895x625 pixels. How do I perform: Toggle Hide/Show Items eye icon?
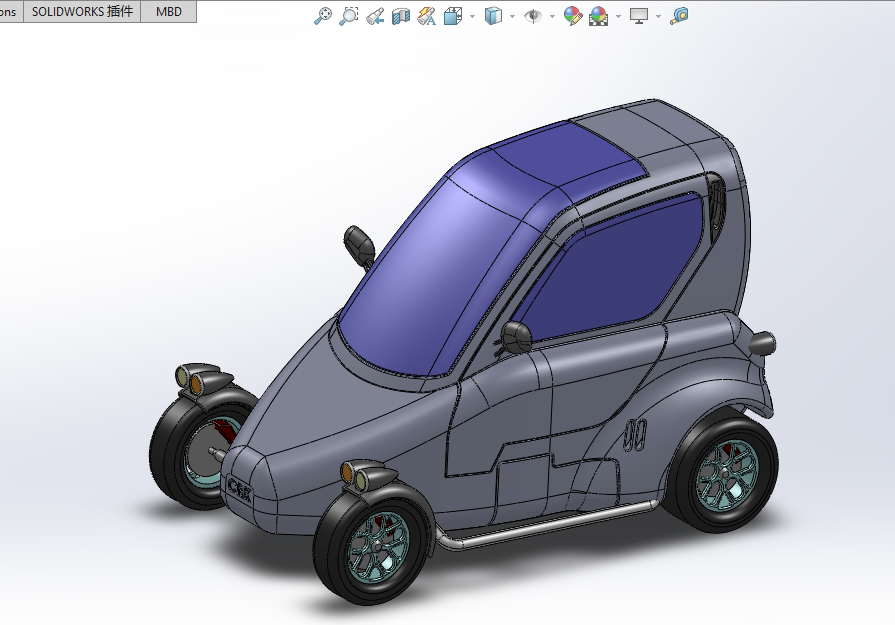click(533, 16)
